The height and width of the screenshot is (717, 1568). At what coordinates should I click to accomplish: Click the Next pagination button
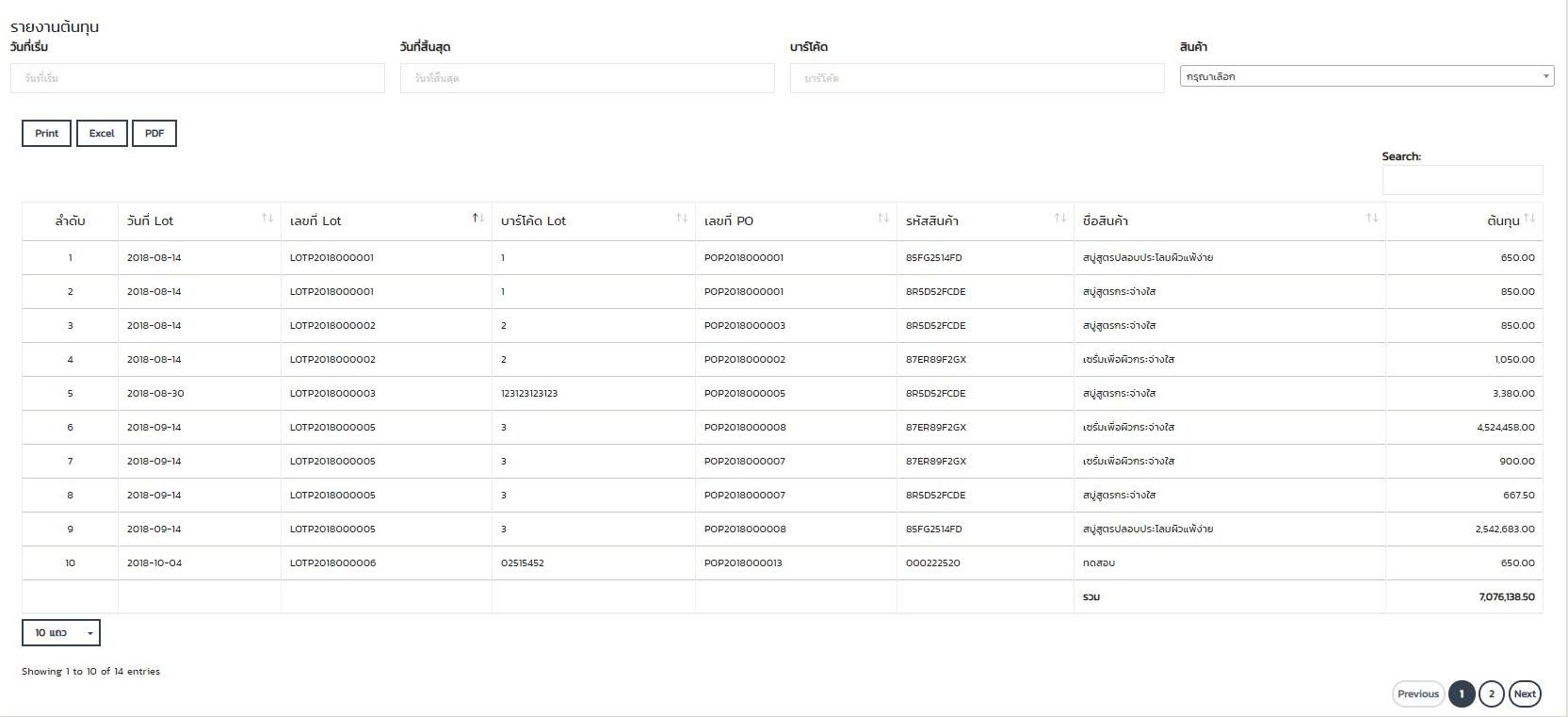tap(1525, 693)
